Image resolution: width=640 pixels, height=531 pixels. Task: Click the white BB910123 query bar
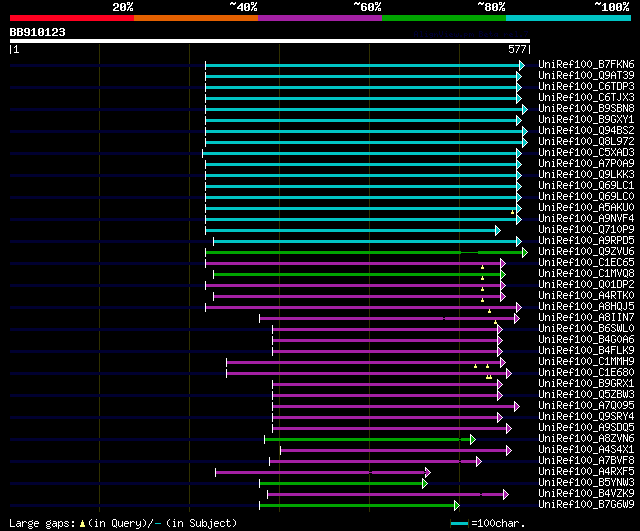tap(270, 41)
